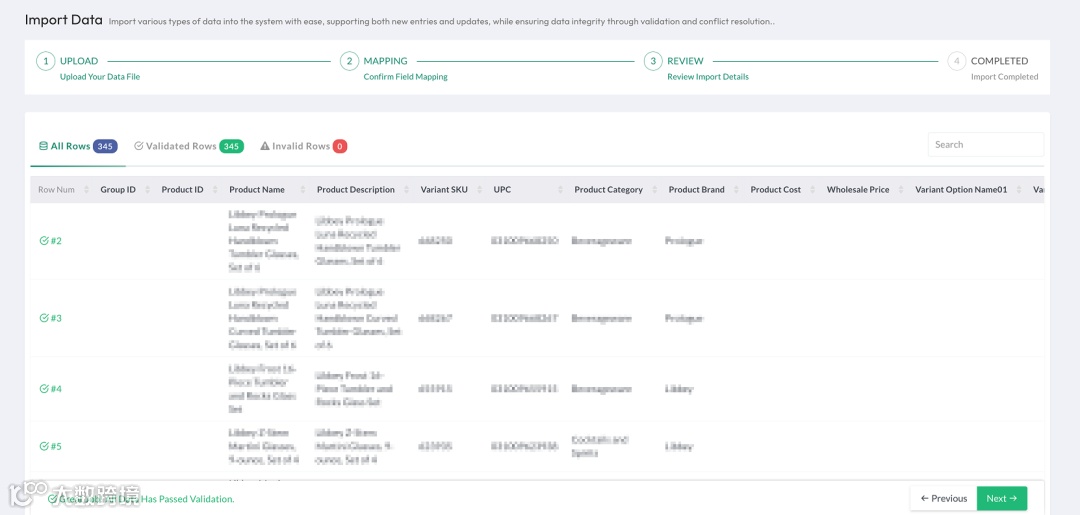
Task: Click the Product Category column header
Action: (x=608, y=190)
